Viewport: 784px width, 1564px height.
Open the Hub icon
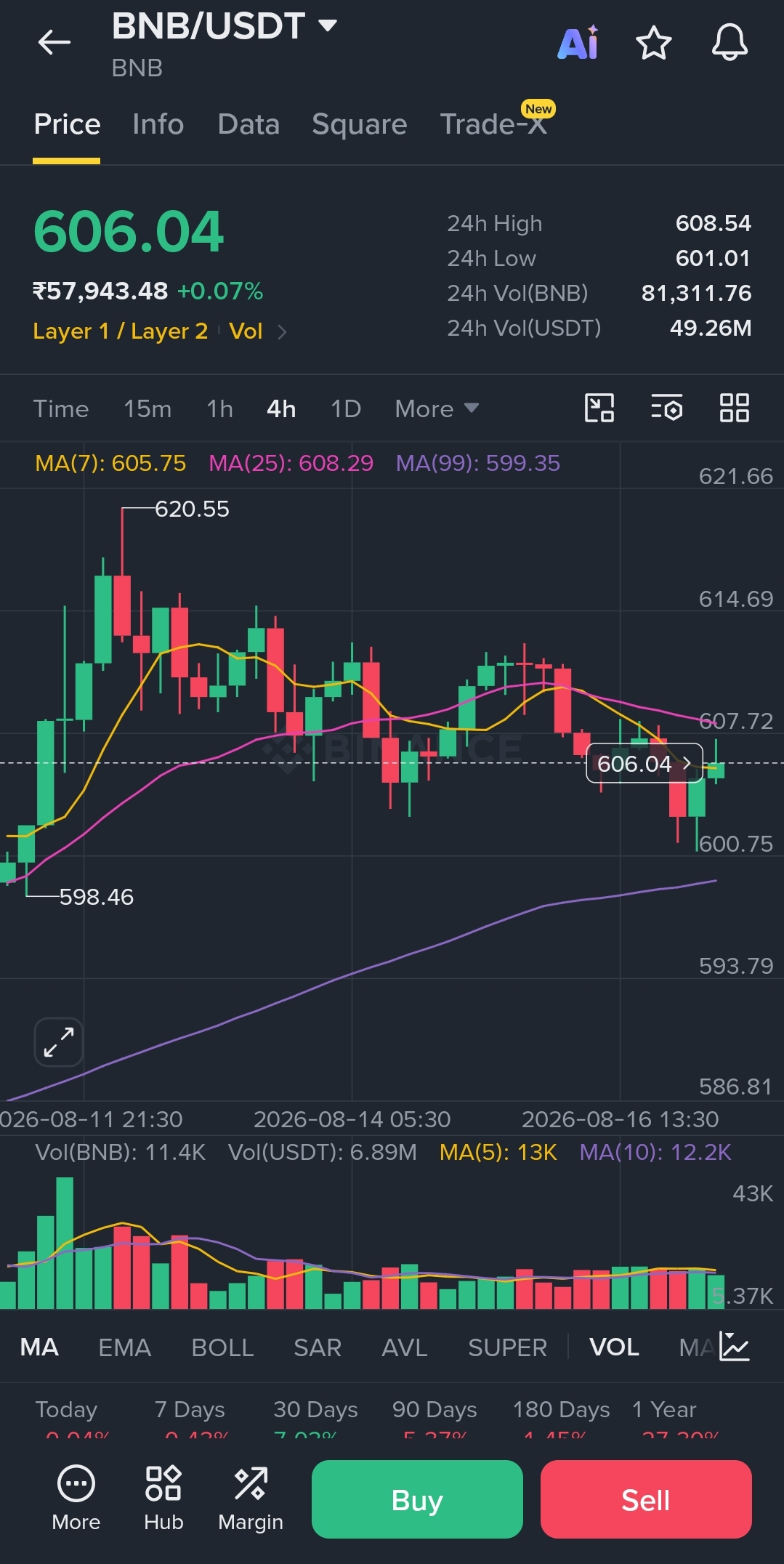(x=163, y=1499)
